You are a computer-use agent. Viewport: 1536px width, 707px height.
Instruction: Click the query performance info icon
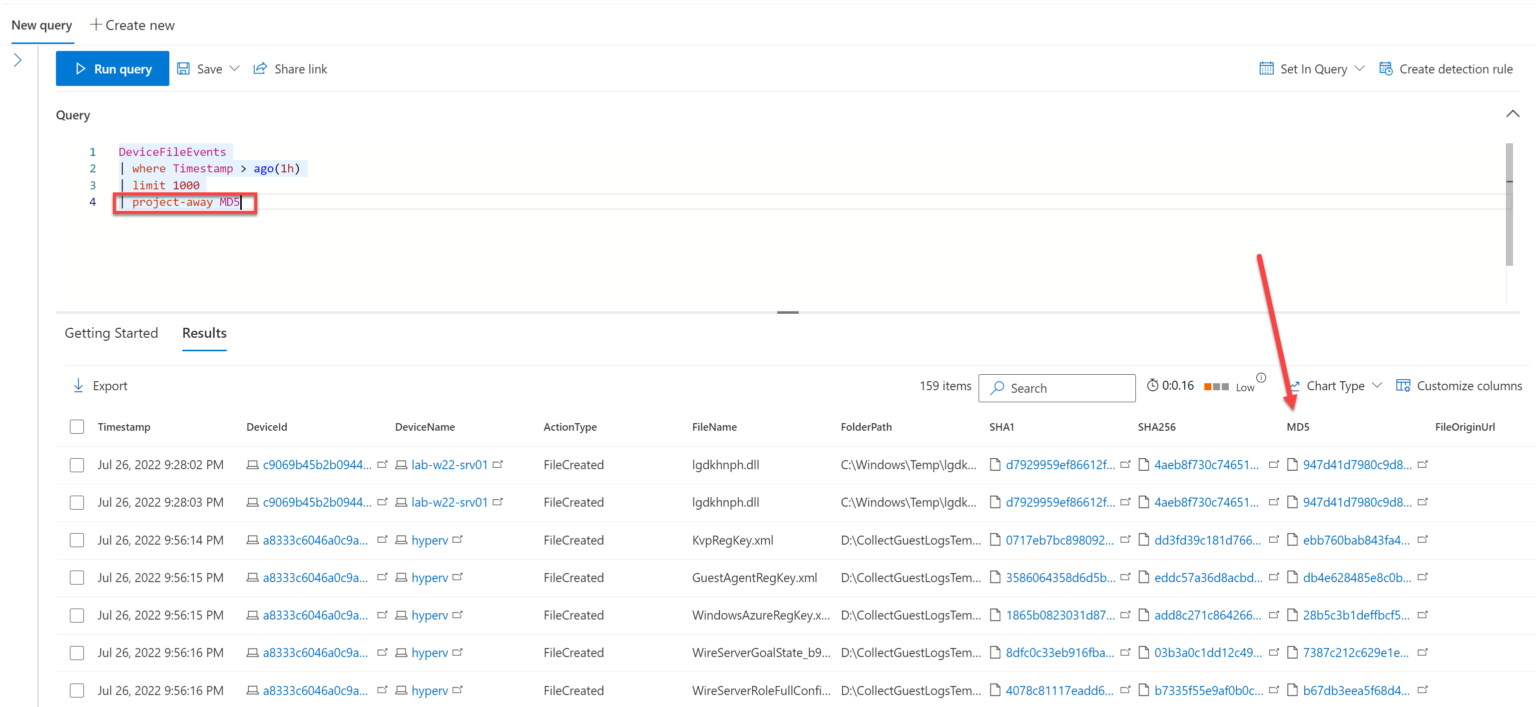pos(1261,378)
